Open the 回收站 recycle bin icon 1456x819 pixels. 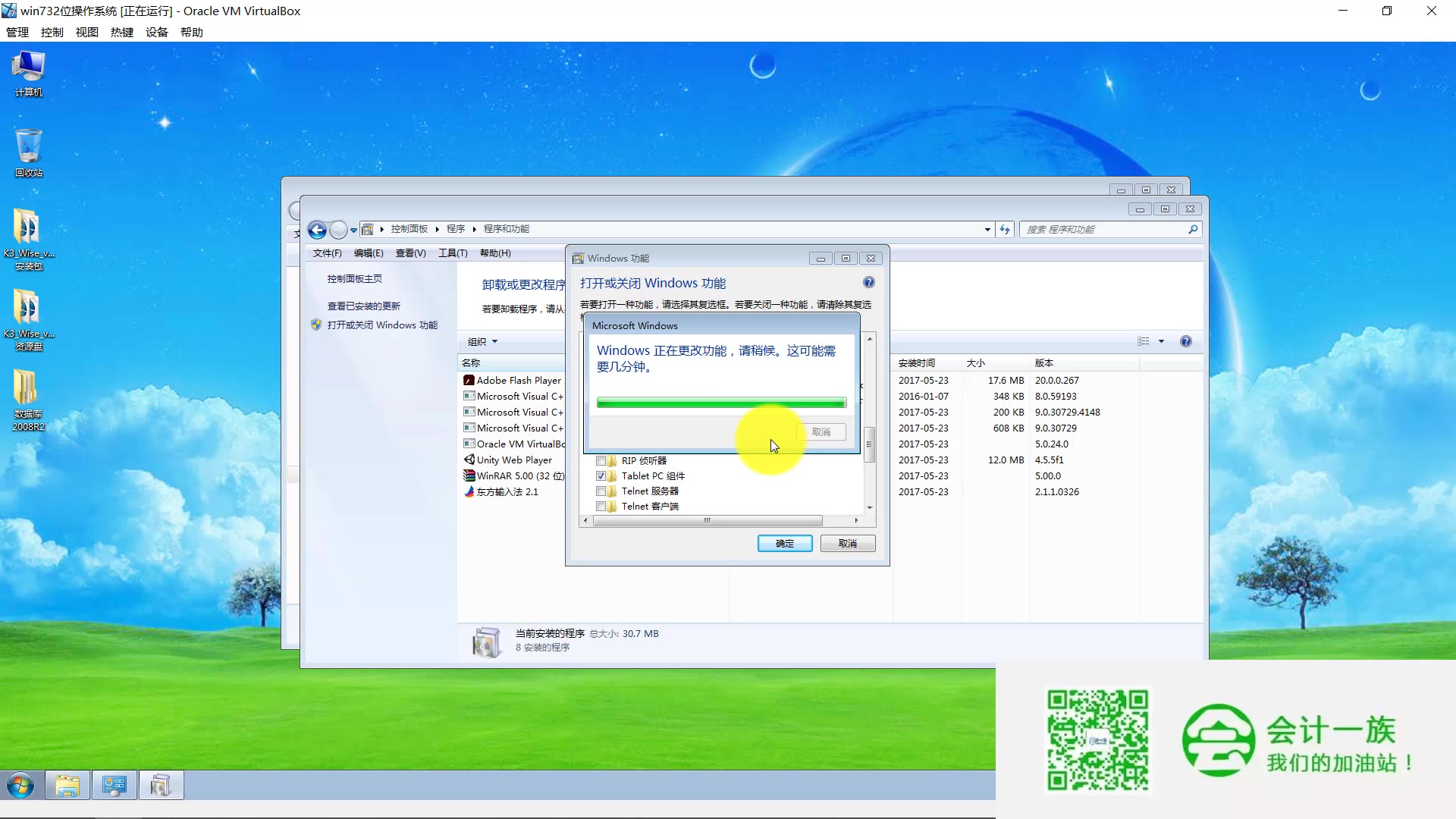point(29,153)
